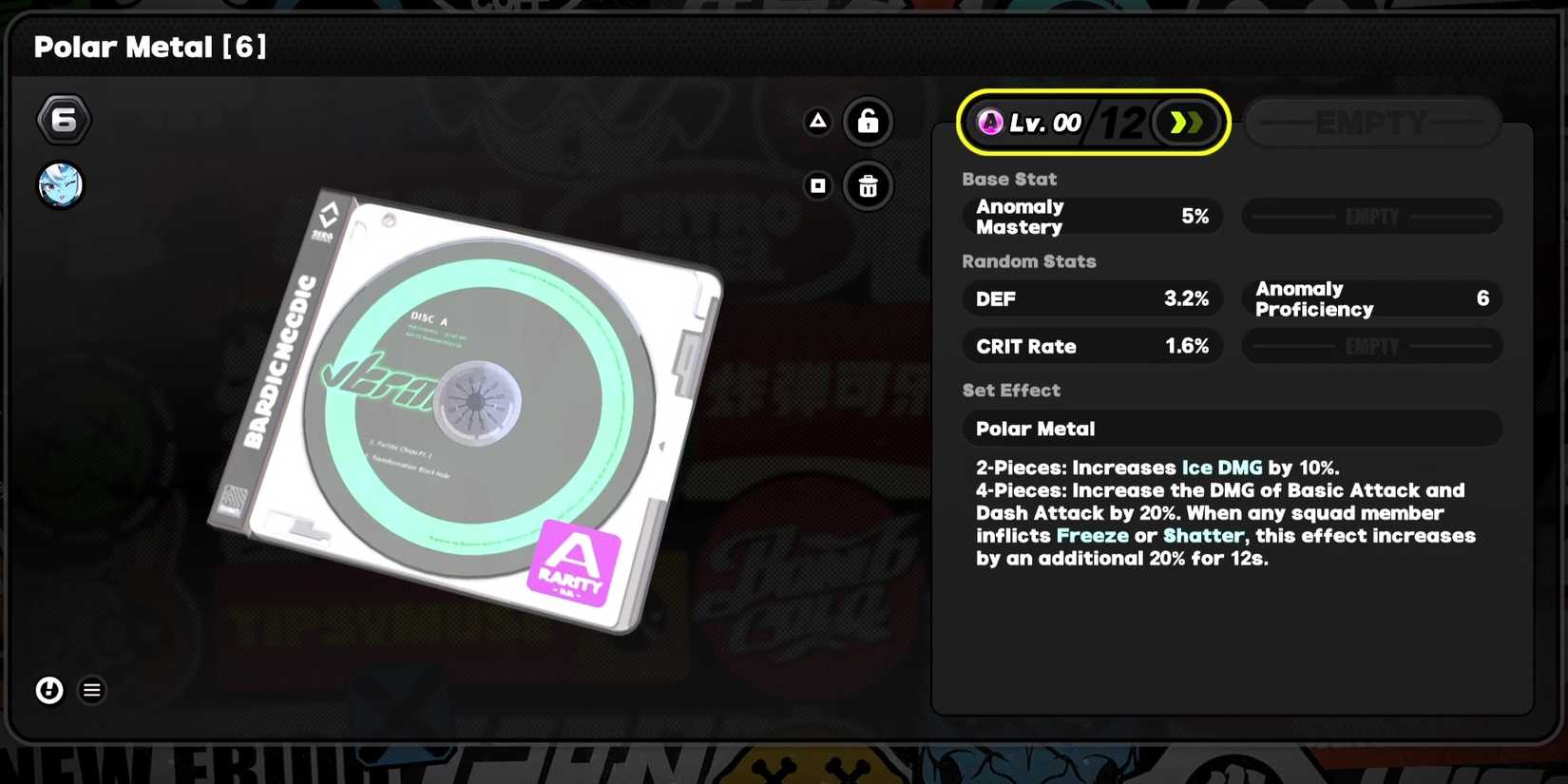Click the Anomaly Mastery 5% base stat

(1092, 217)
